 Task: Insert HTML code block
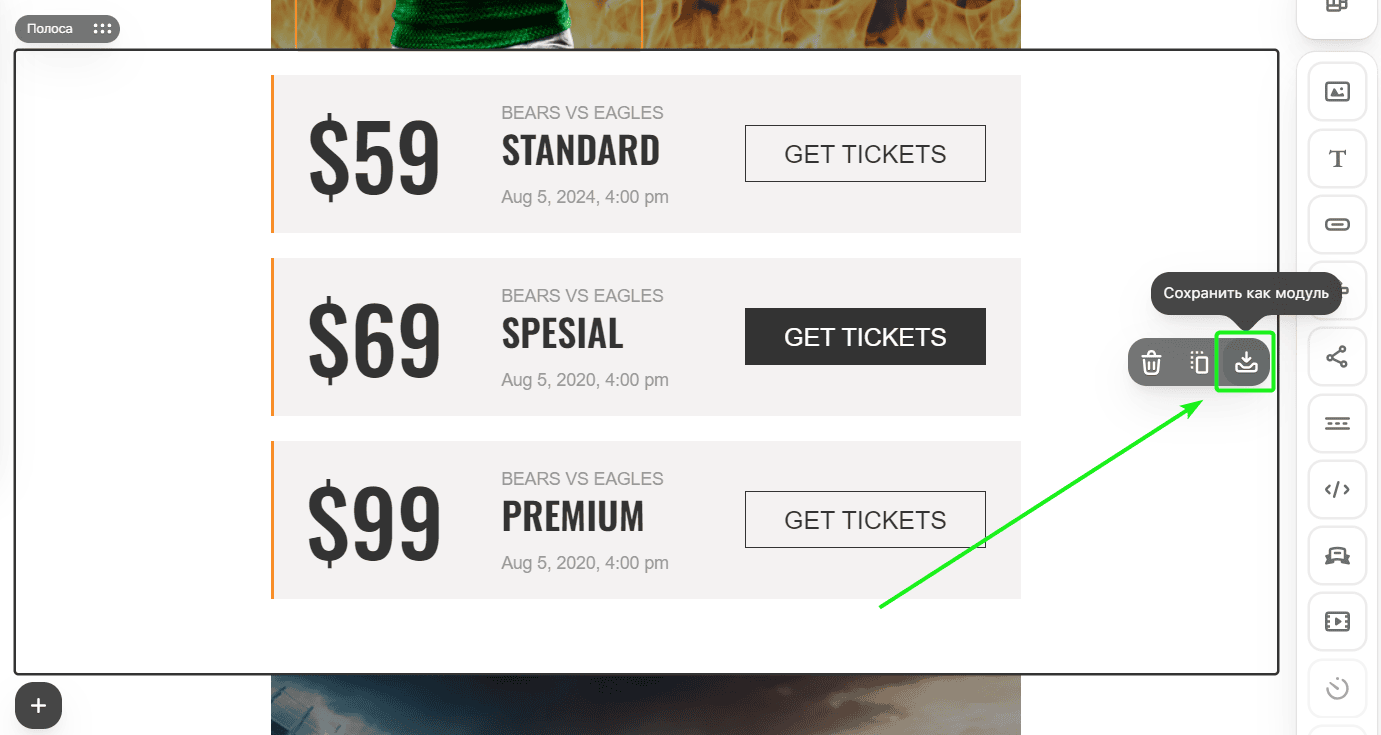(1337, 489)
